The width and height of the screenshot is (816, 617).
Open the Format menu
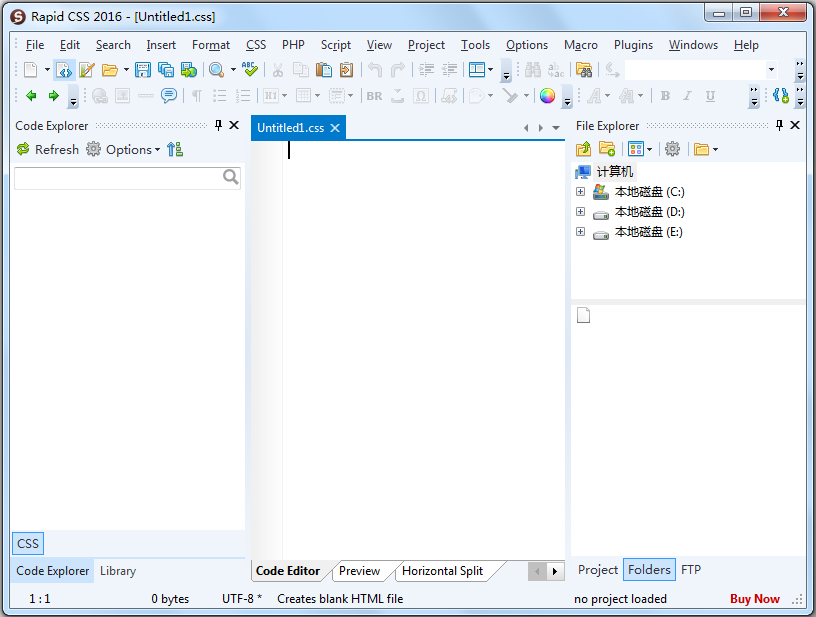211,45
